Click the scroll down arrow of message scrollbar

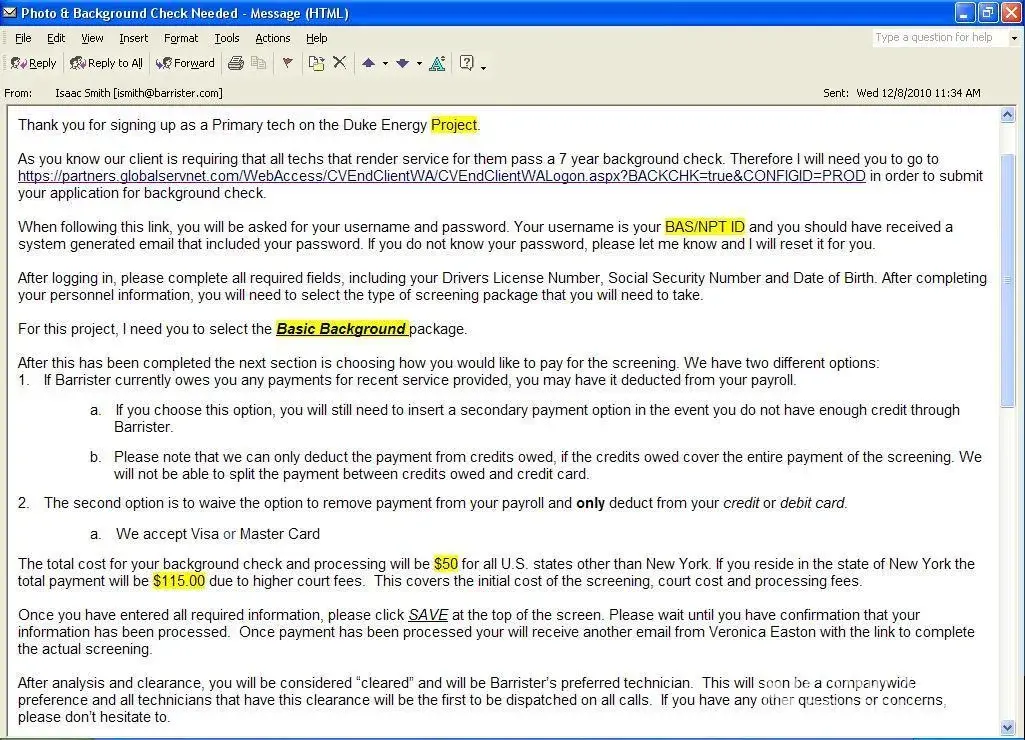pyautogui.click(x=1007, y=728)
